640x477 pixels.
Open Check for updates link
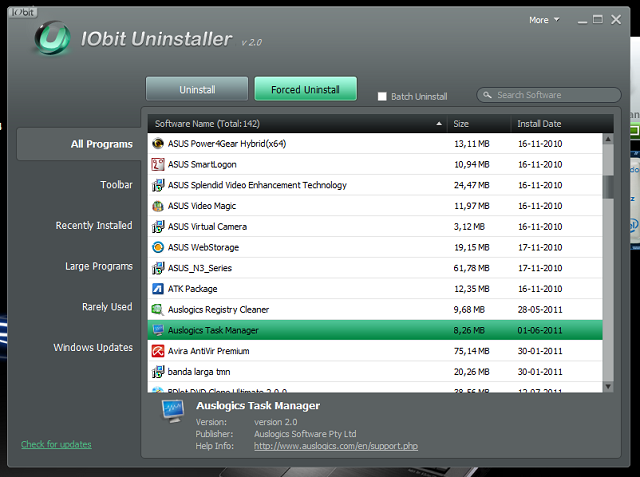click(56, 444)
